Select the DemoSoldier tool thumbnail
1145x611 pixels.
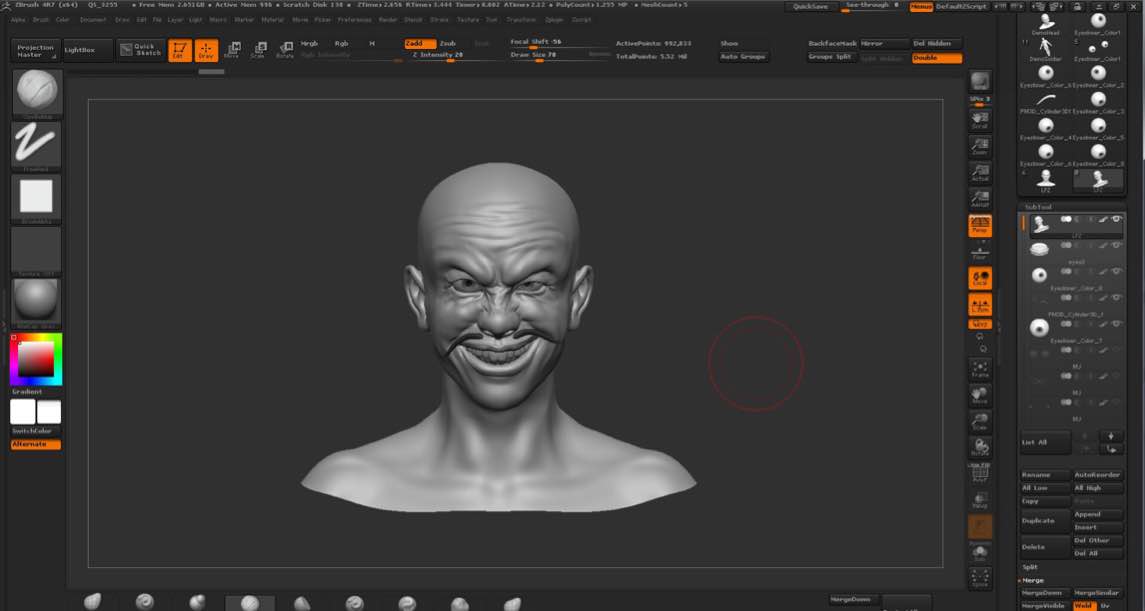tap(1046, 50)
